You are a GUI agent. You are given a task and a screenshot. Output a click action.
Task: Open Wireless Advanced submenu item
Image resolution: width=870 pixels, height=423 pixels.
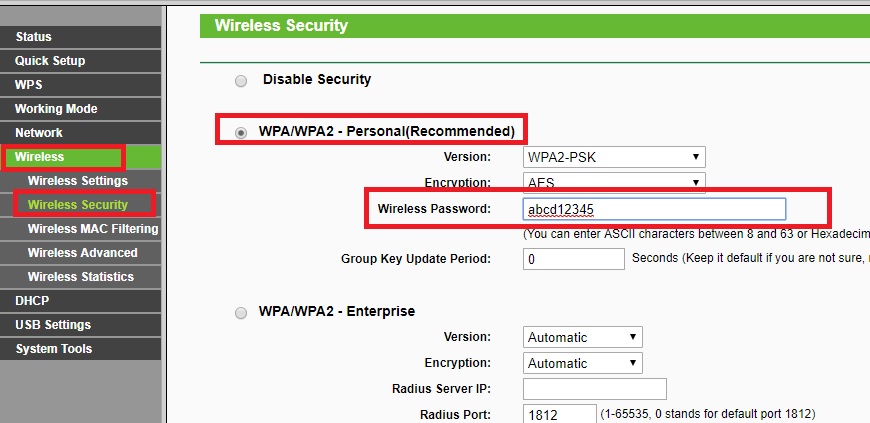[x=82, y=253]
